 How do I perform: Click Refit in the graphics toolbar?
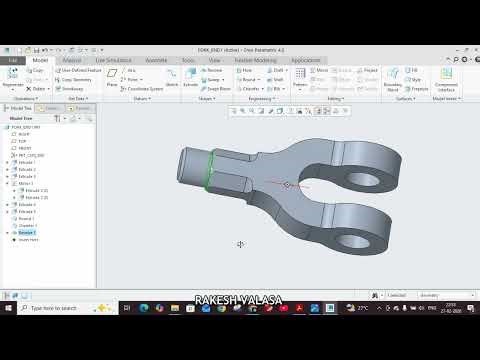[x=234, y=111]
